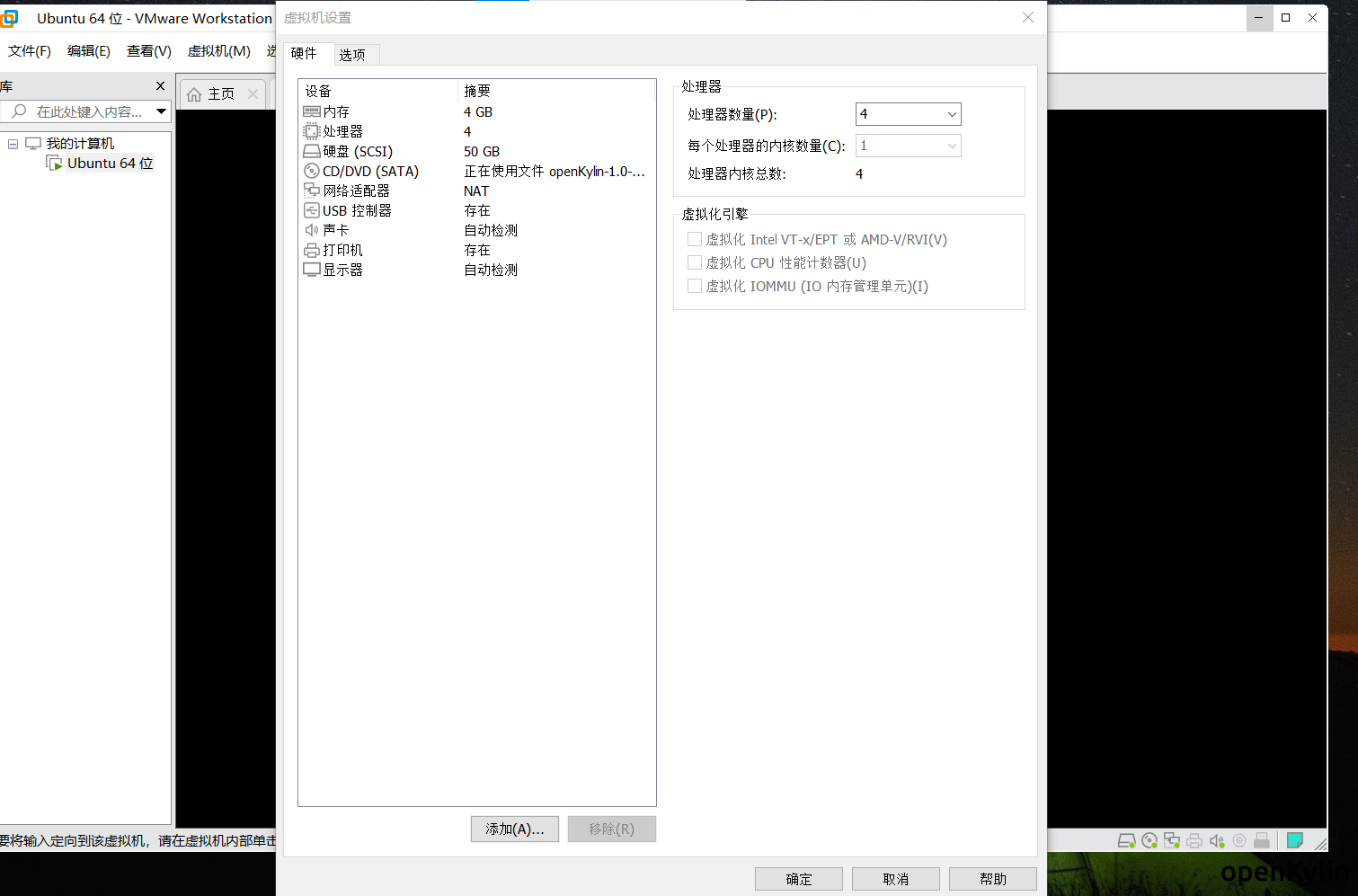Open the 编辑(E) menu
This screenshot has height=896, width=1358.
[88, 51]
